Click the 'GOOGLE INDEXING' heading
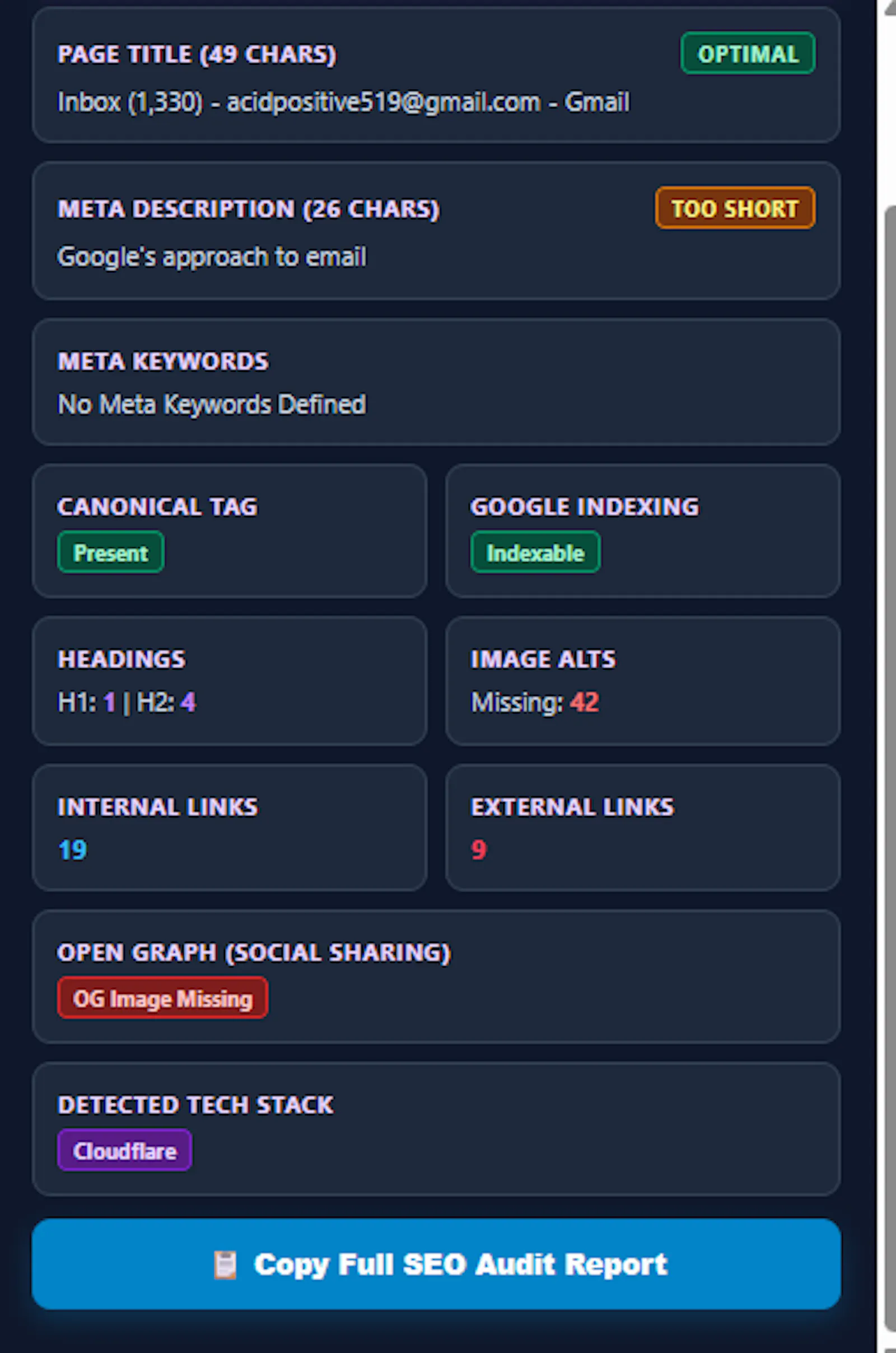Image resolution: width=896 pixels, height=1353 pixels. pos(585,507)
